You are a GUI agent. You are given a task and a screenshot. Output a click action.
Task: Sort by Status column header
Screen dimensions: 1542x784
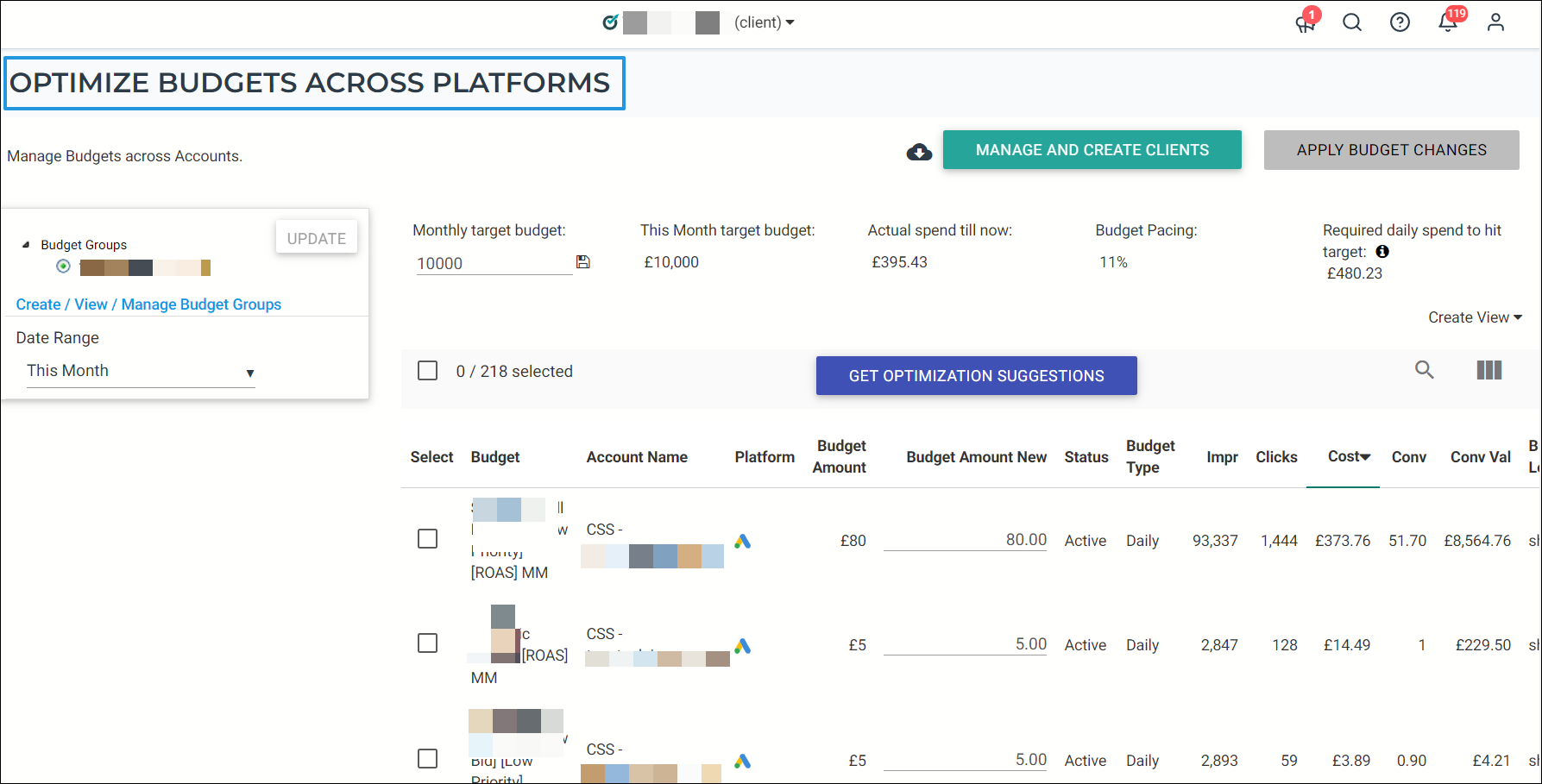click(1086, 457)
